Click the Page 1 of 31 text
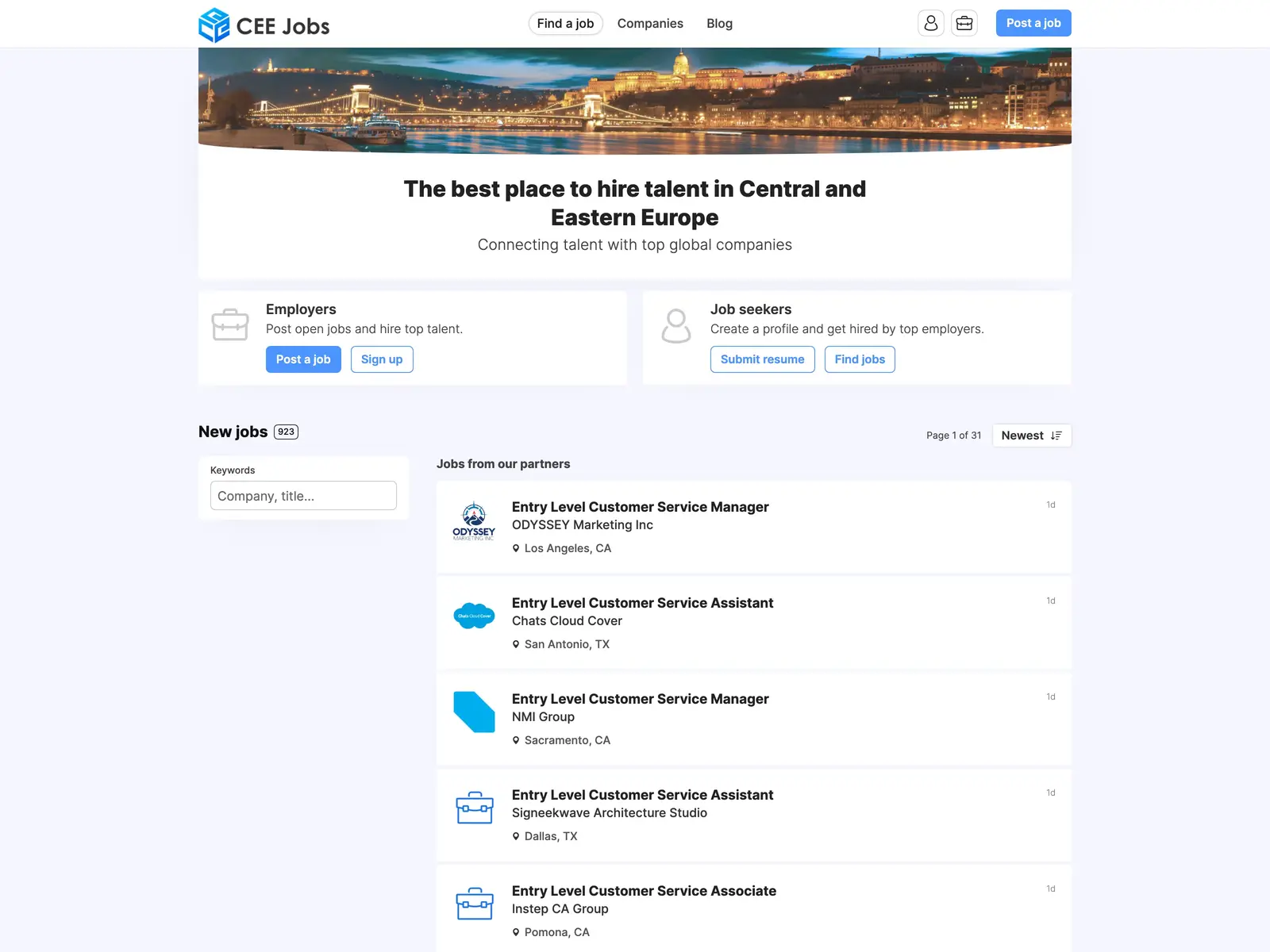 click(954, 436)
